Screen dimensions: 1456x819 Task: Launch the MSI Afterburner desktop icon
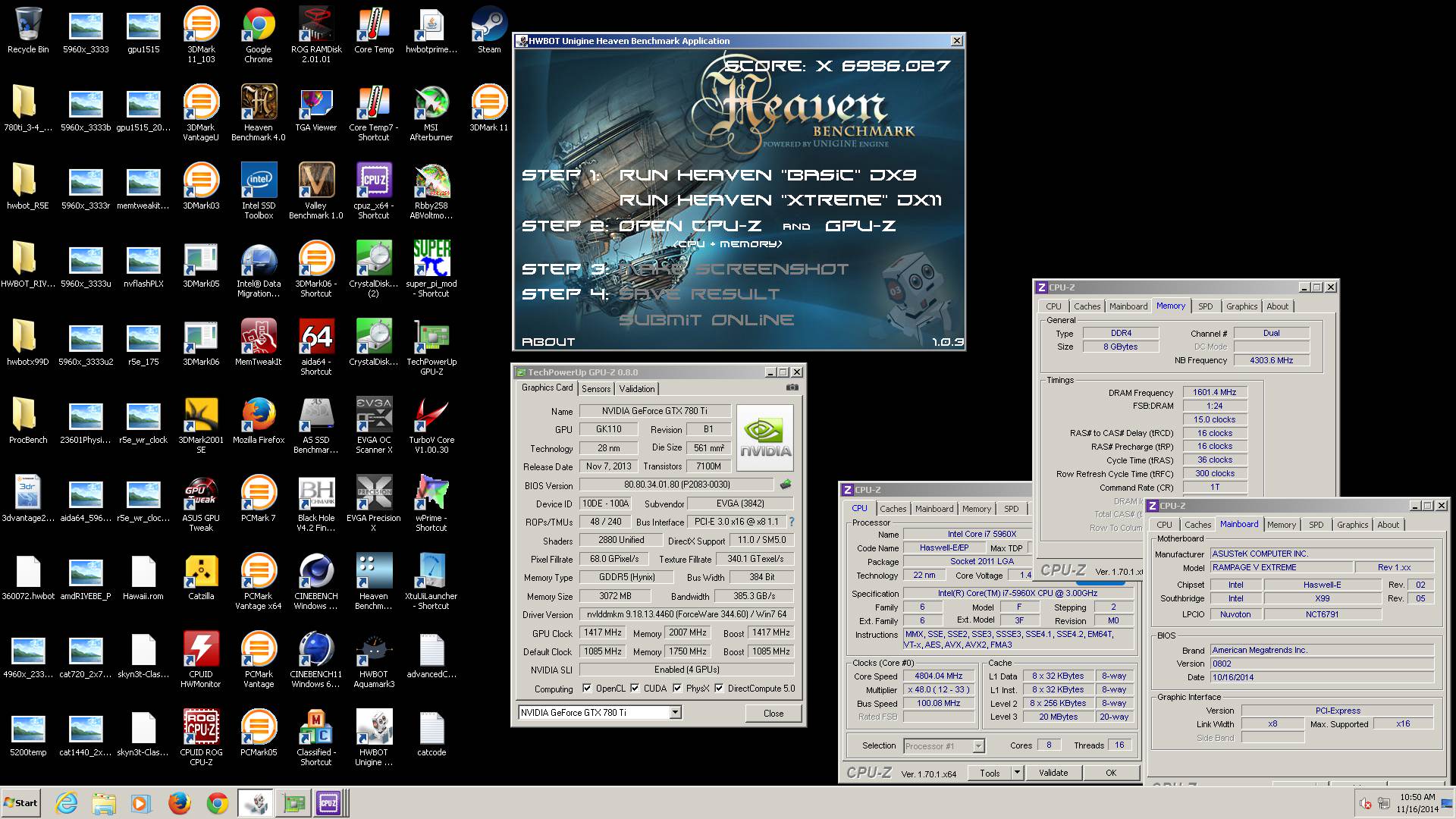tap(431, 113)
